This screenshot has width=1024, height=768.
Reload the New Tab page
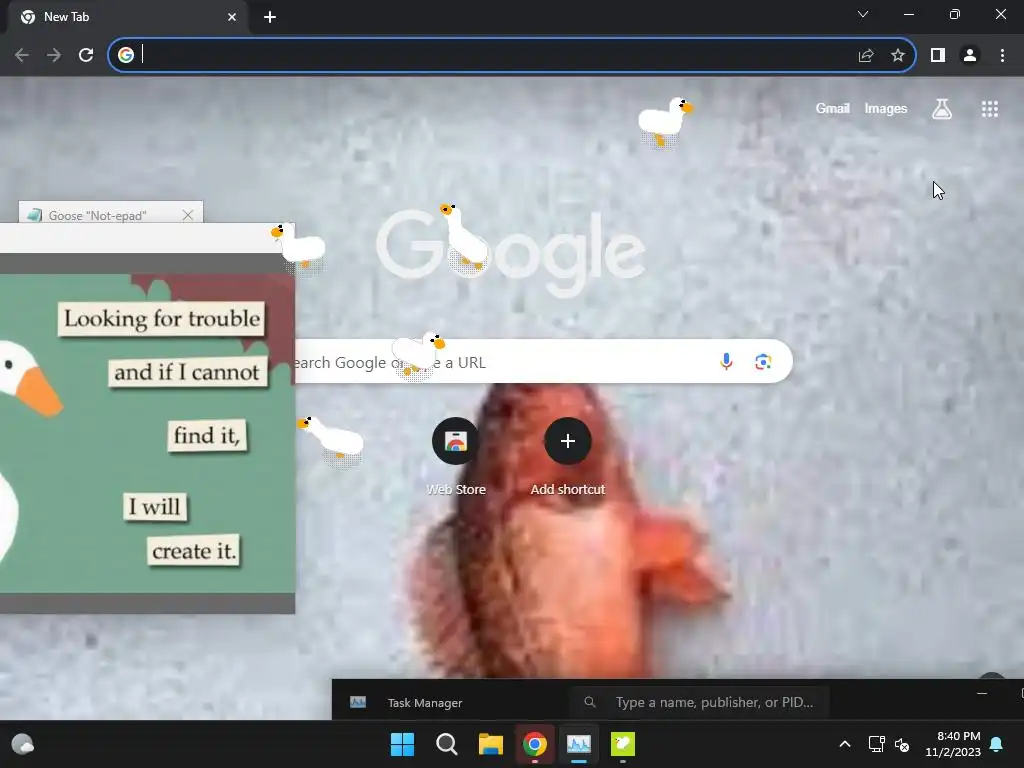pyautogui.click(x=86, y=56)
